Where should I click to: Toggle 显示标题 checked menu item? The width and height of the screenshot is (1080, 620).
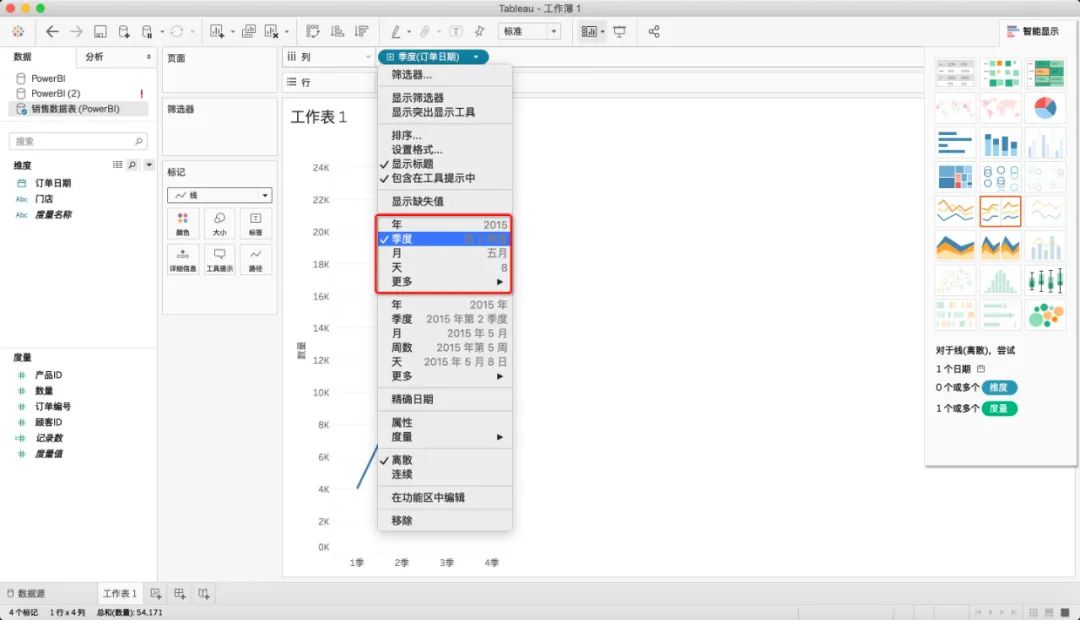click(x=444, y=164)
